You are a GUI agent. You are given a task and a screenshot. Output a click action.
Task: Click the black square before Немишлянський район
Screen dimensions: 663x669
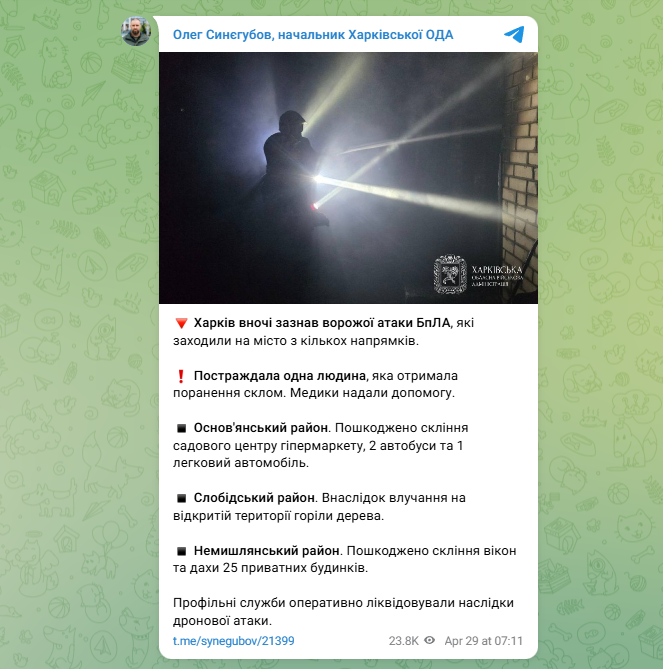coord(182,551)
